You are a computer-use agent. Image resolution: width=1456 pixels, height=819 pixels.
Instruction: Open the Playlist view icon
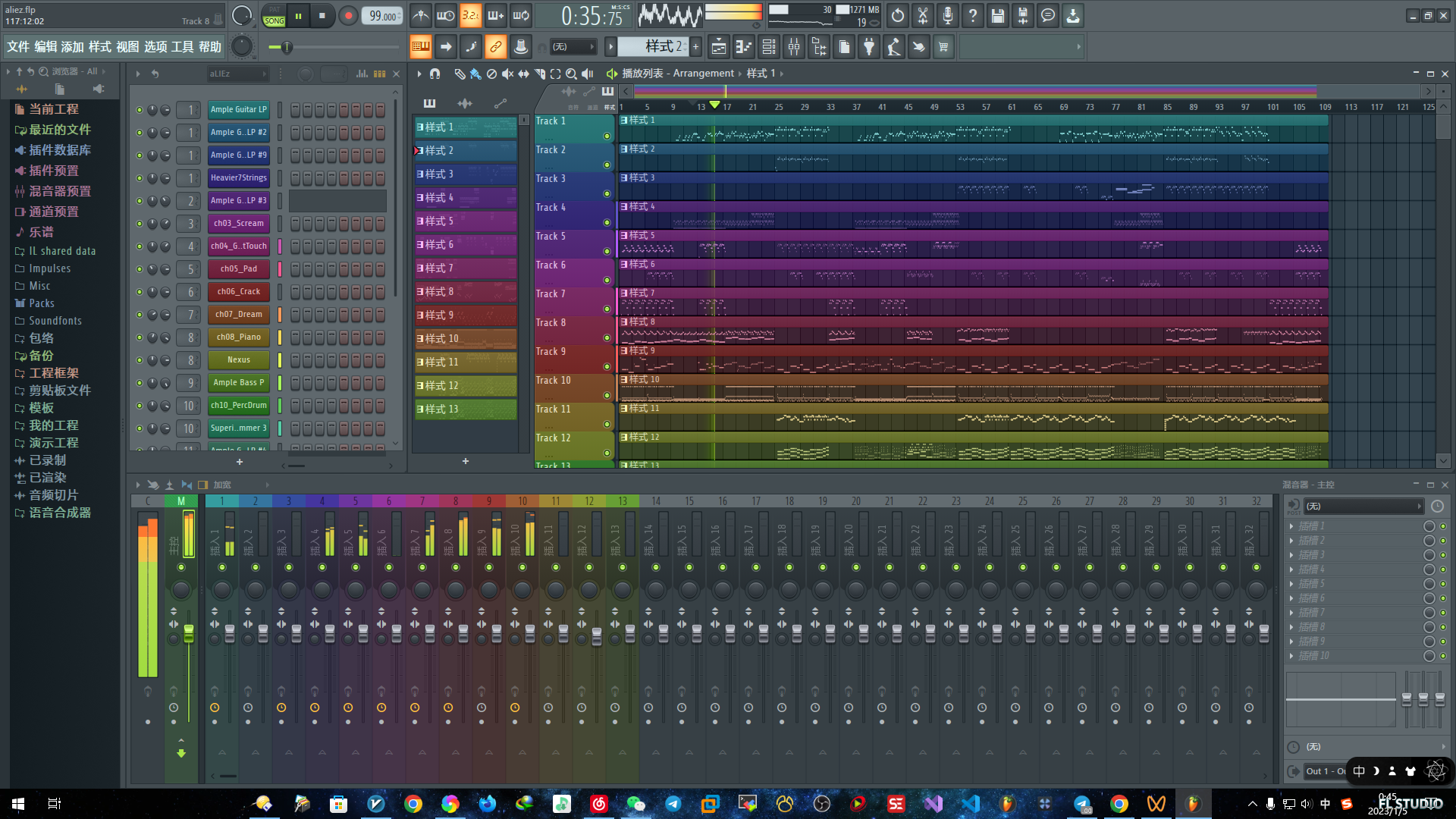[x=719, y=47]
